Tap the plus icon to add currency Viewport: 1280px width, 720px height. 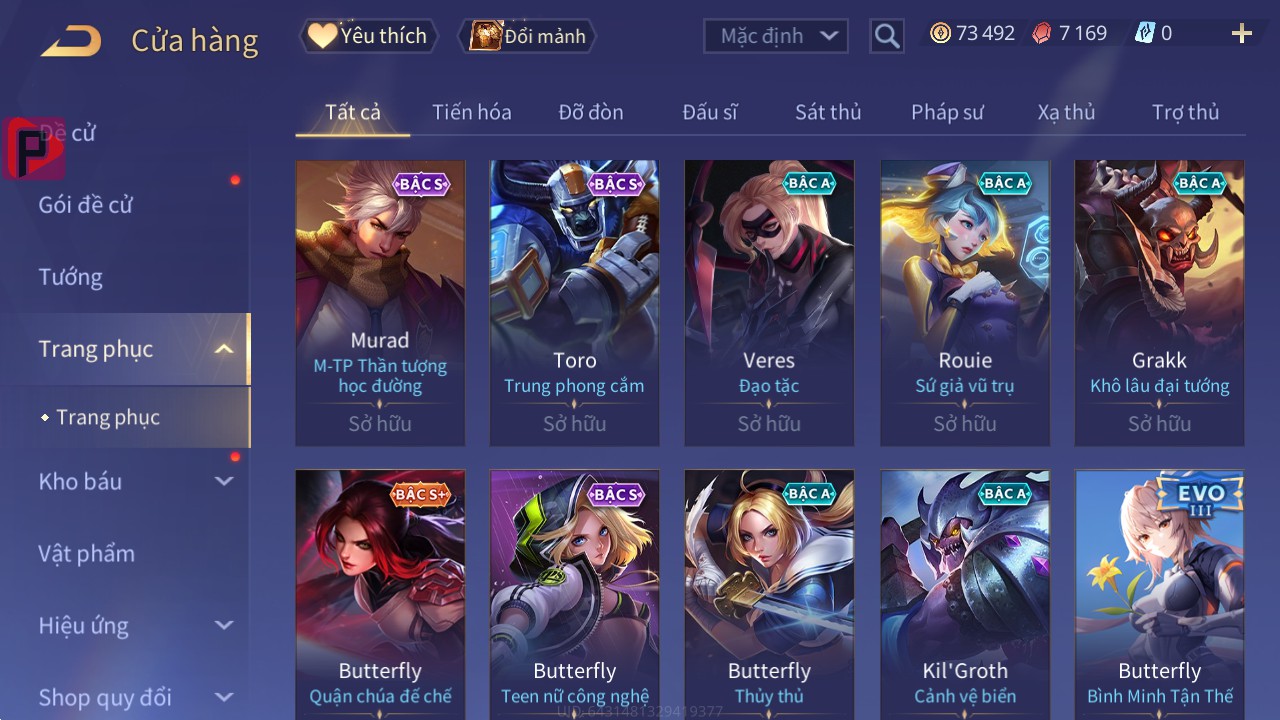pyautogui.click(x=1242, y=34)
